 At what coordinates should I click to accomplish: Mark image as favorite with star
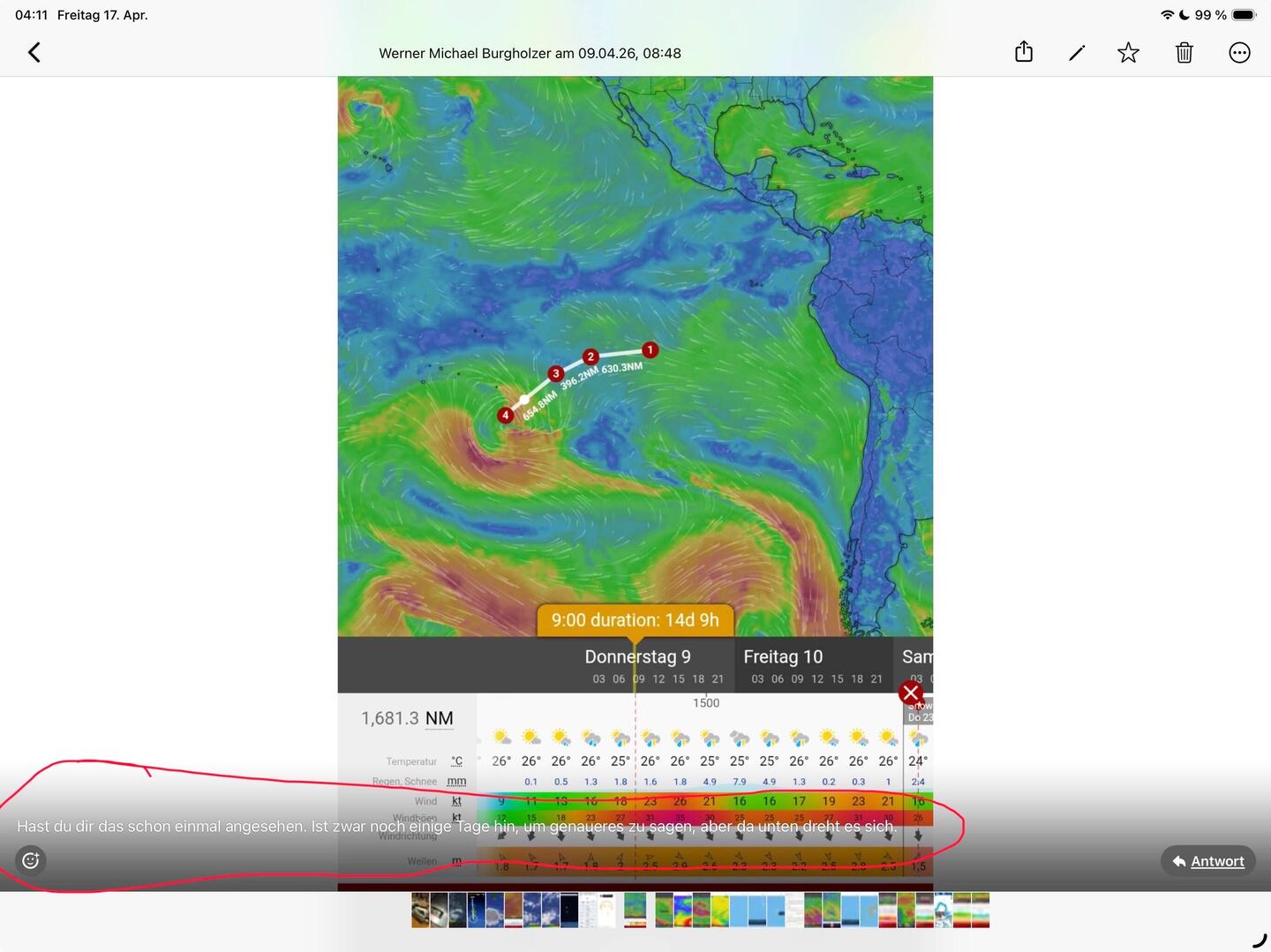click(x=1128, y=53)
